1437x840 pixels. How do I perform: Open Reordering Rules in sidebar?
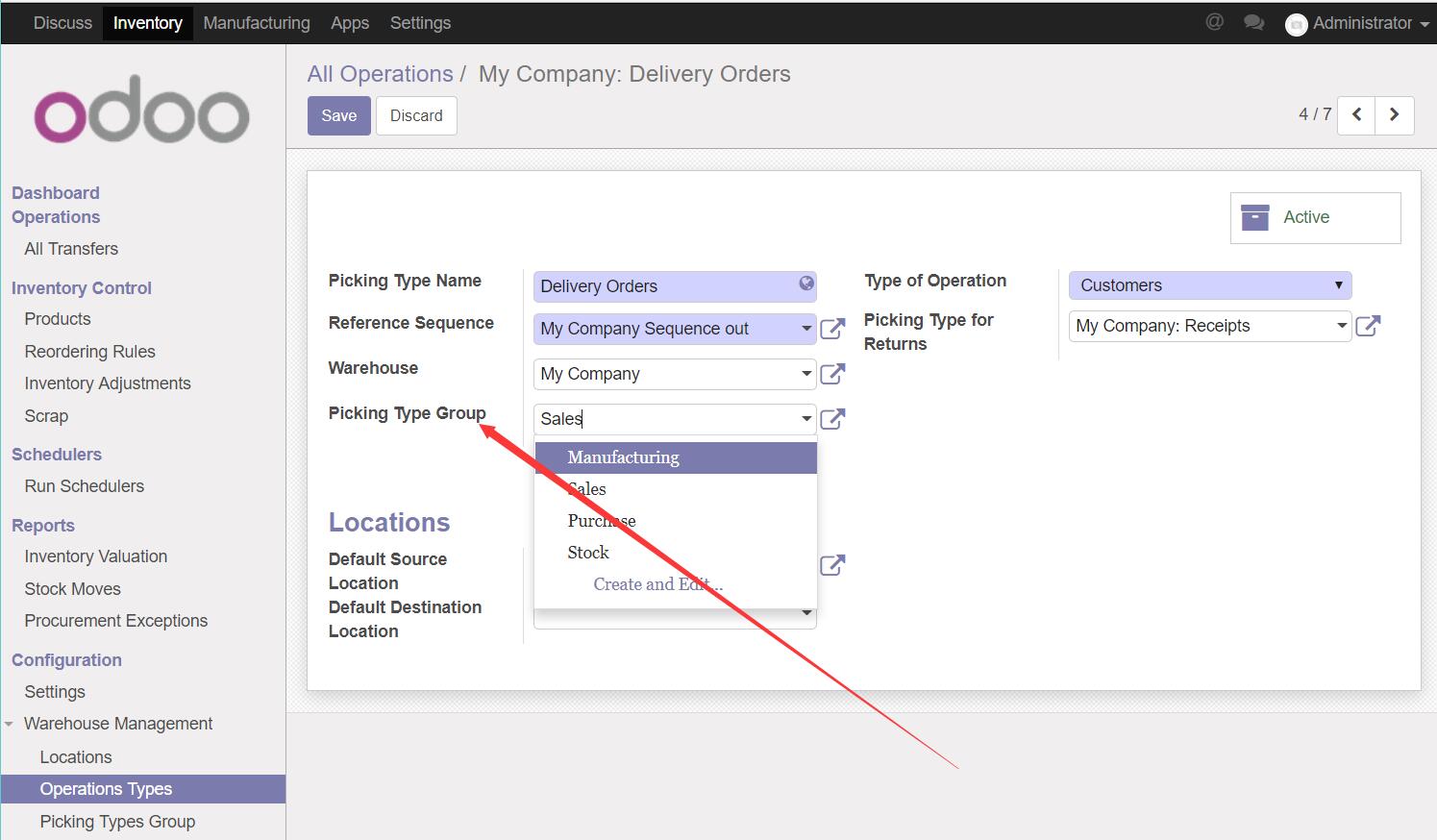(89, 352)
